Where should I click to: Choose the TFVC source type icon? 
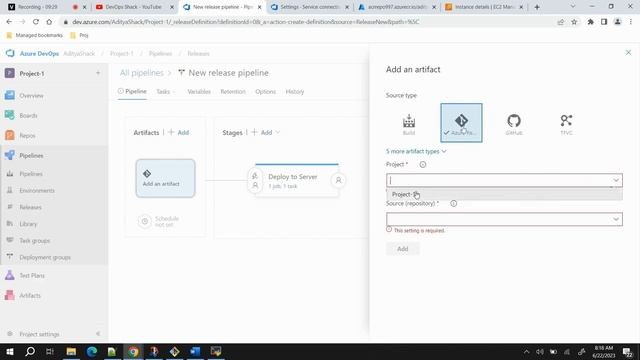tap(566, 124)
